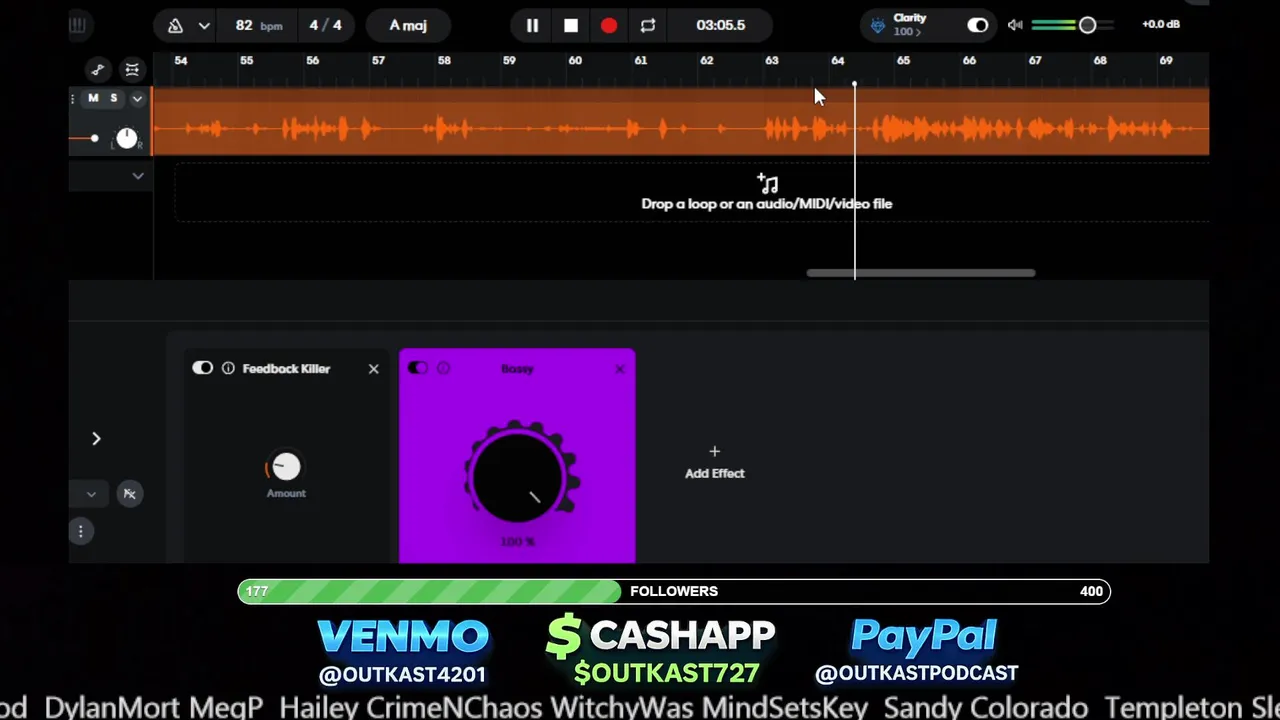Click bar 66 on the timeline ruler
The image size is (1280, 720).
click(x=969, y=61)
